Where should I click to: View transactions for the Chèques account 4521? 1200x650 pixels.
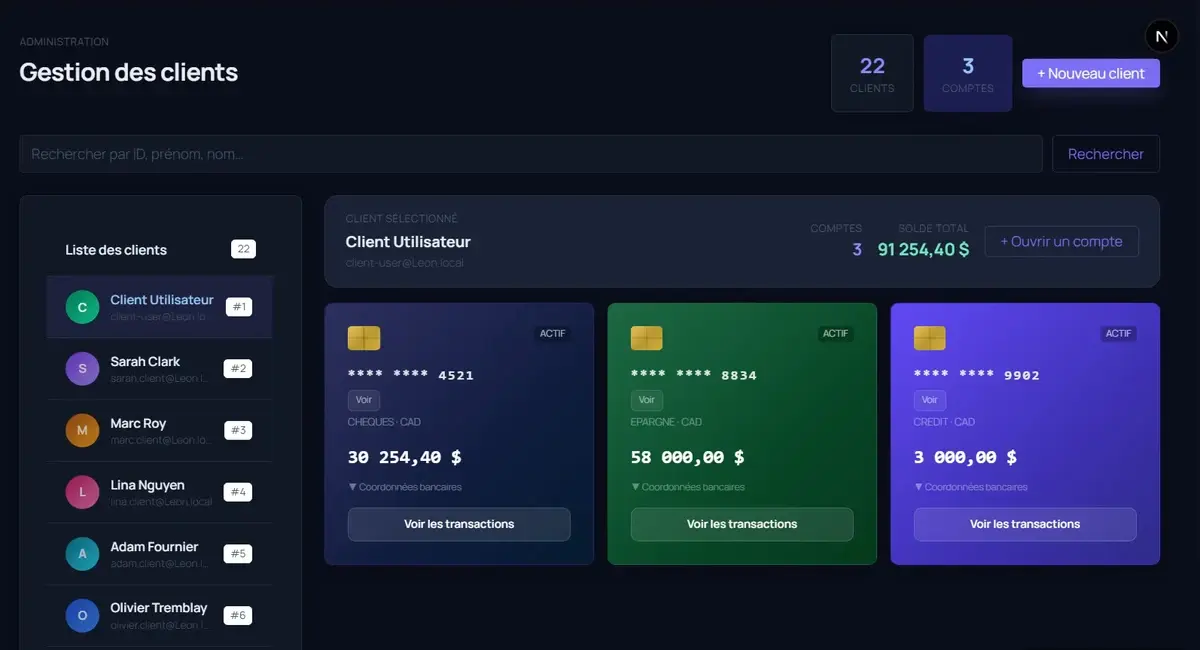coord(459,524)
